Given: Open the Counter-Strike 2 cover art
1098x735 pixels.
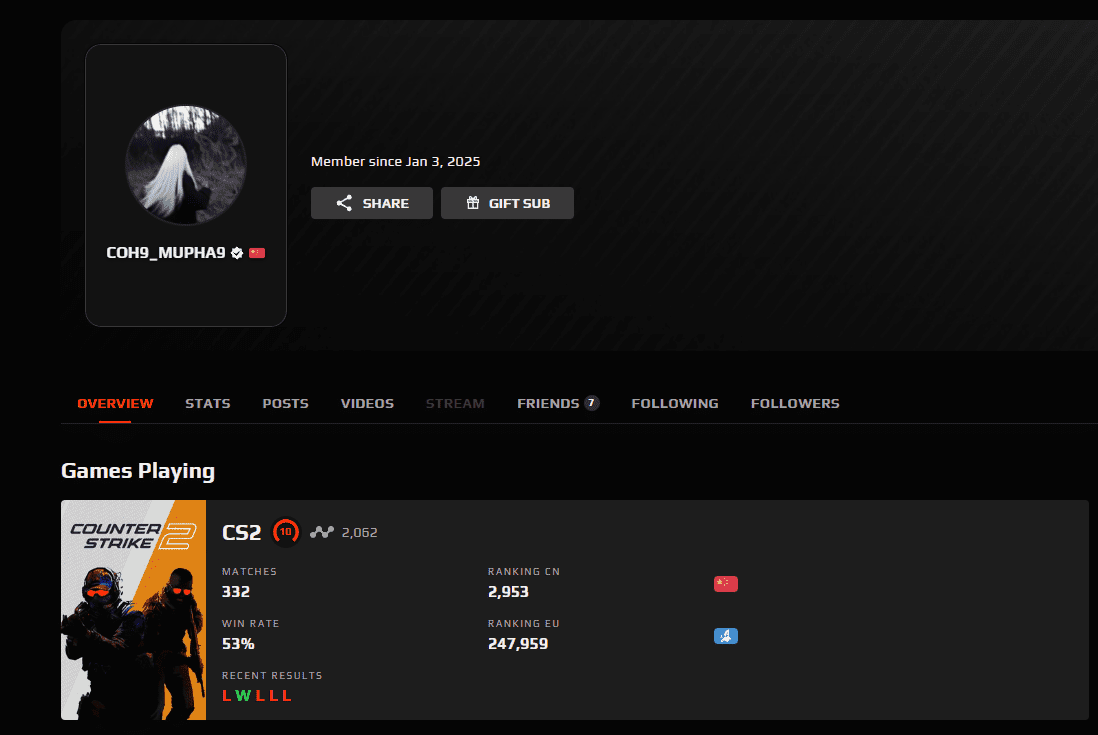Looking at the screenshot, I should 133,610.
